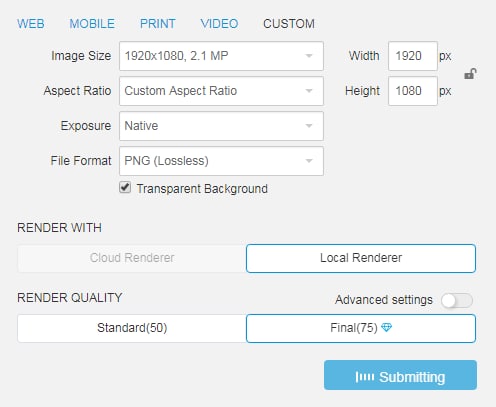The image size is (496, 407).
Task: Select Standard(50) render quality
Action: coord(132,328)
